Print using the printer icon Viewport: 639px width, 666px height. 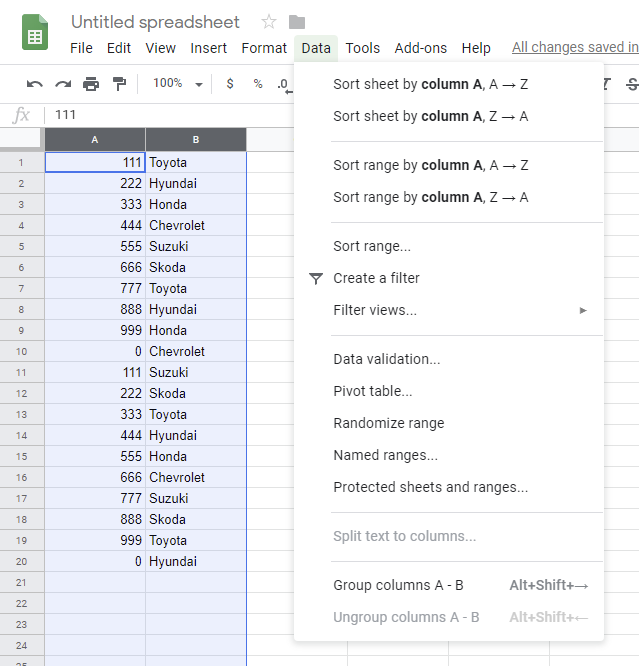(91, 84)
